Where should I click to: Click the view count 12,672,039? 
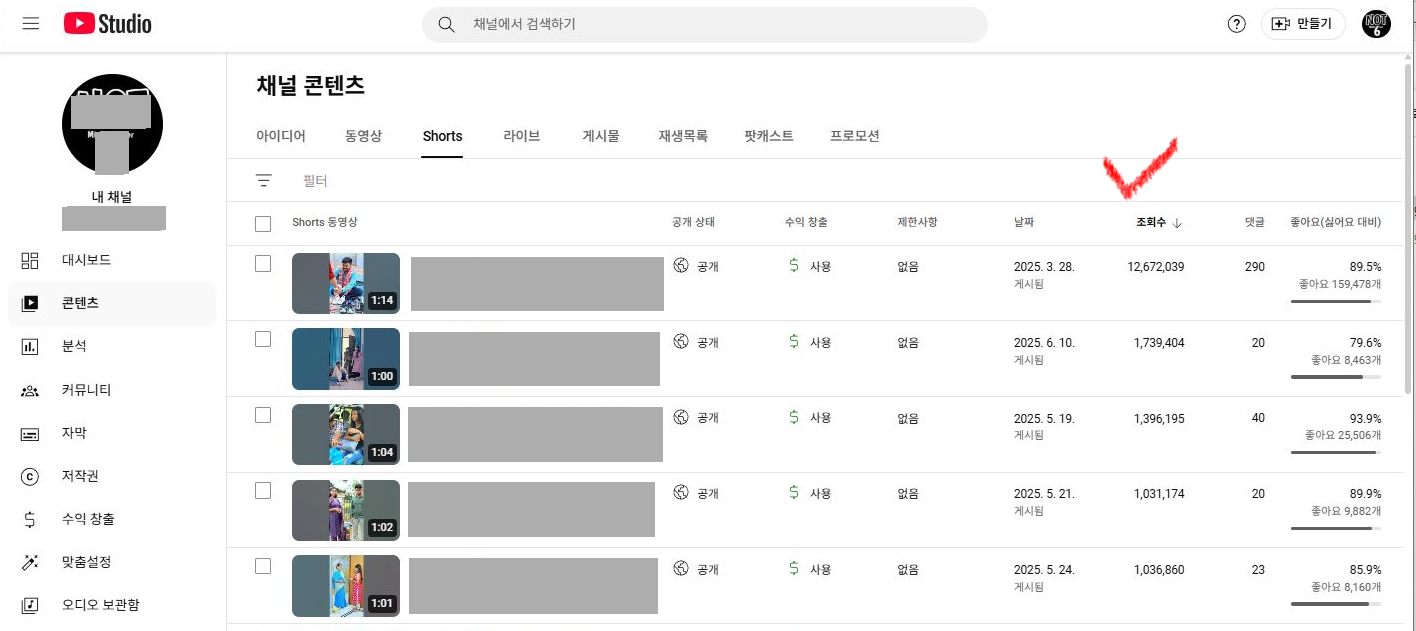tap(1155, 267)
